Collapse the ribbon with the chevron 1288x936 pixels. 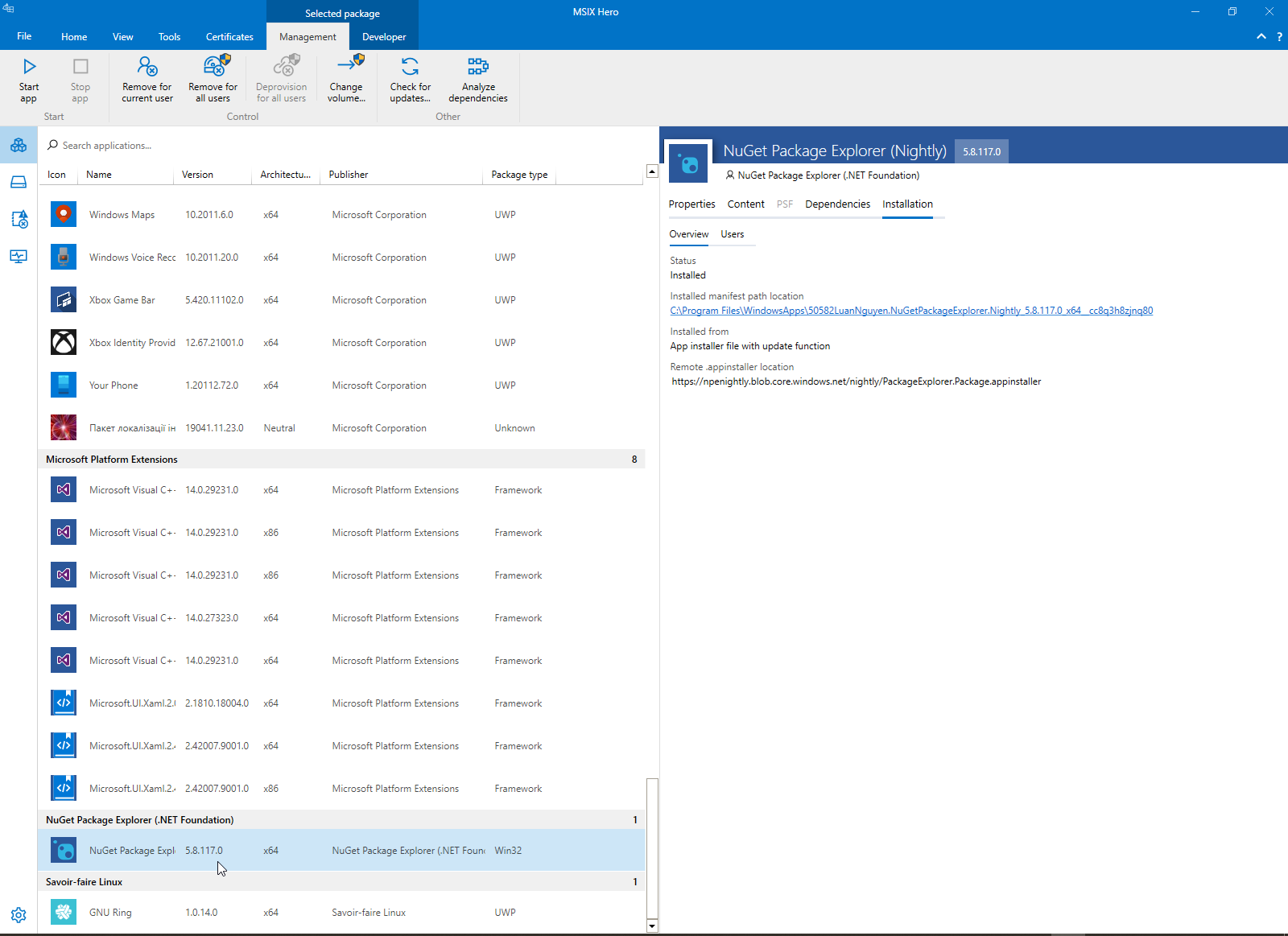1261,37
